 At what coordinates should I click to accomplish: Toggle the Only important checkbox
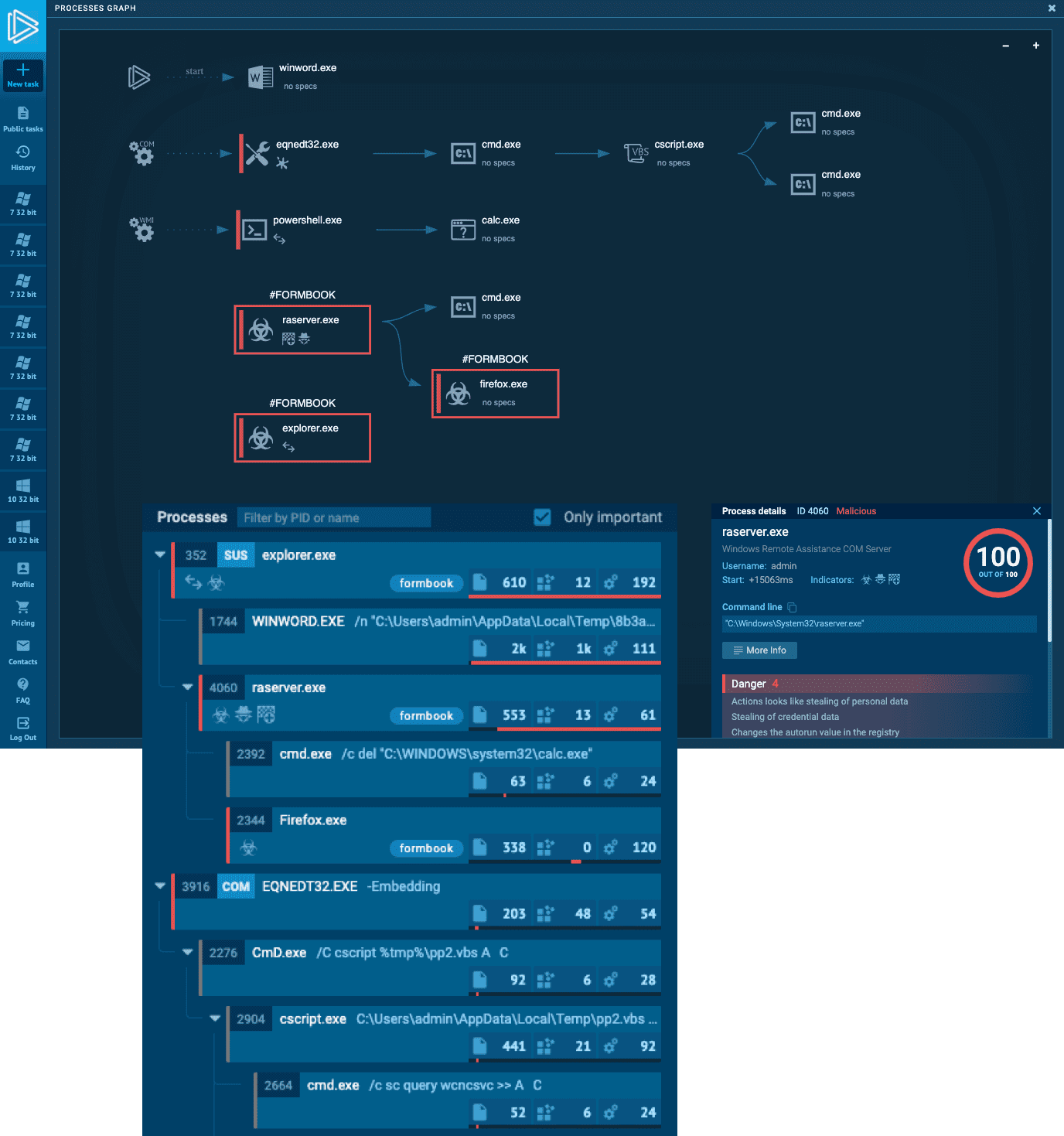tap(543, 517)
